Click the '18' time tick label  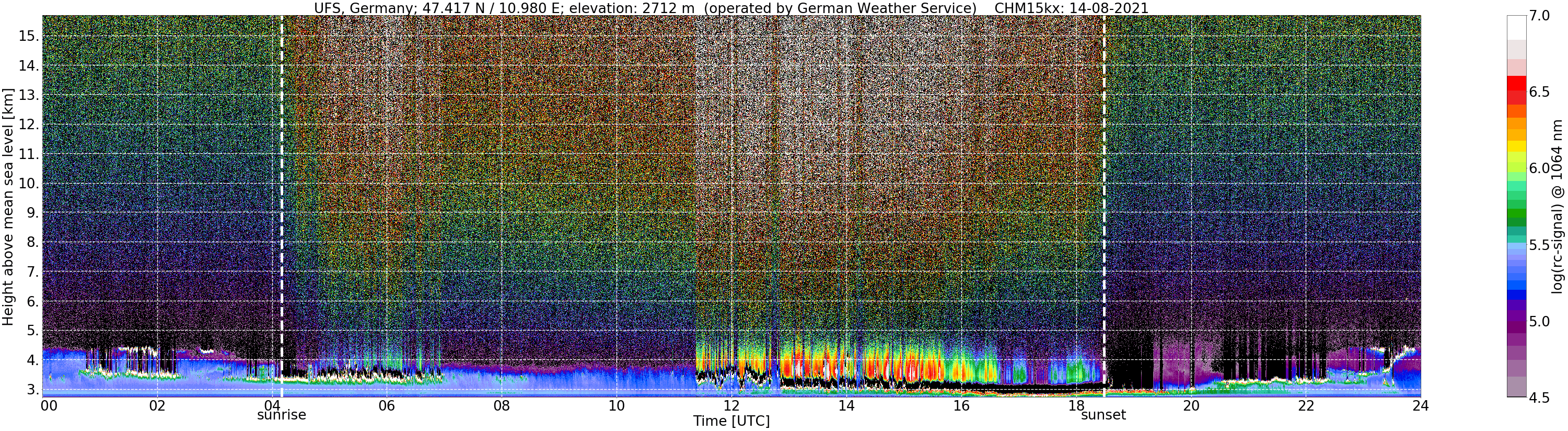[x=1076, y=405]
